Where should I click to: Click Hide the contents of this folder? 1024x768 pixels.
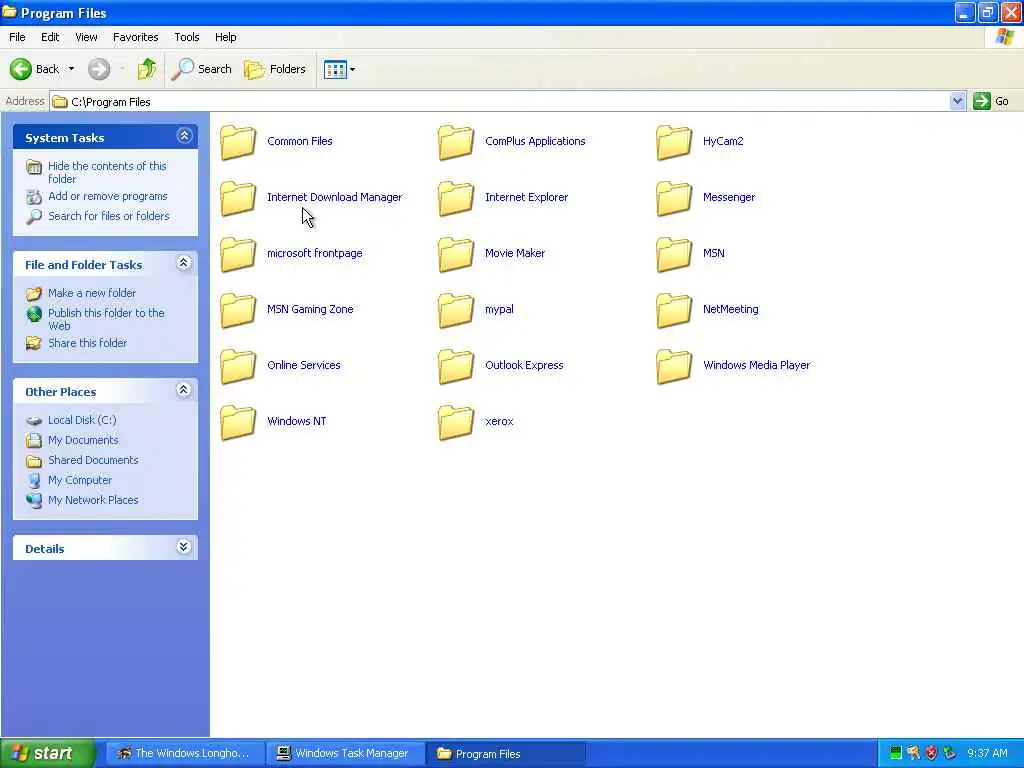107,172
